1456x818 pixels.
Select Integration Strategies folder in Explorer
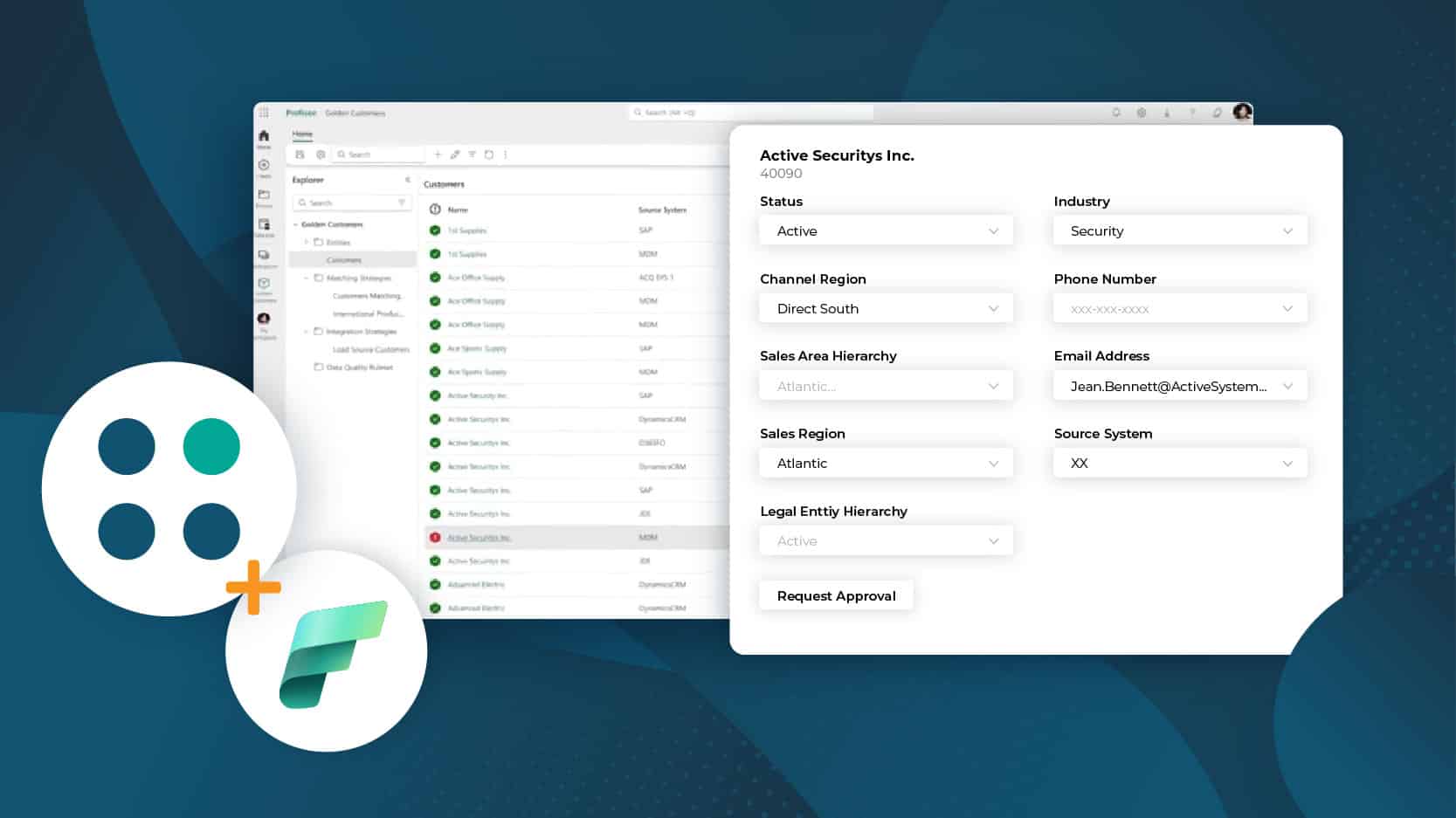[362, 332]
